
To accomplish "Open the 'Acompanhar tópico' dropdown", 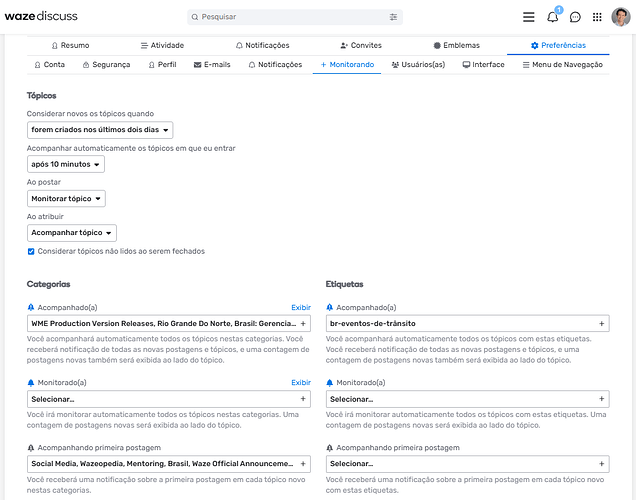I will tap(72, 233).
